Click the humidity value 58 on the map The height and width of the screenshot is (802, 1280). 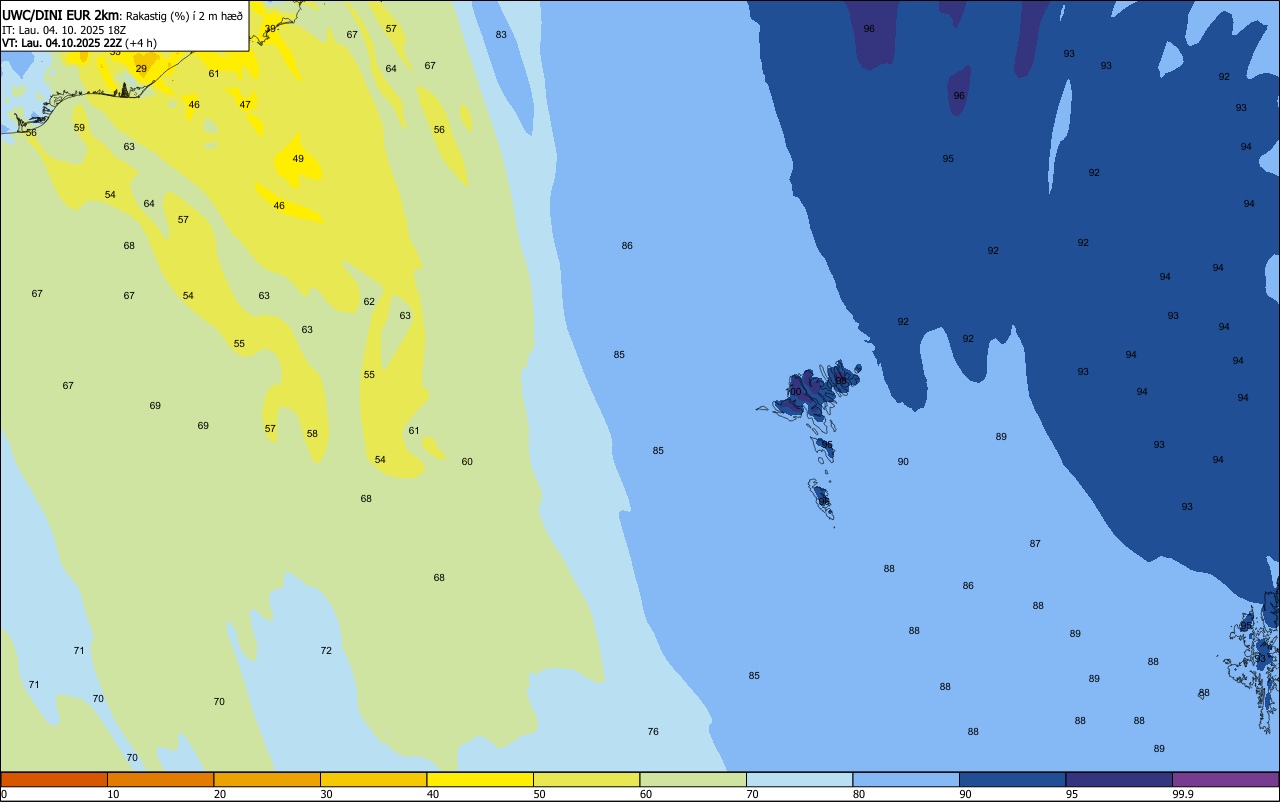pos(312,434)
